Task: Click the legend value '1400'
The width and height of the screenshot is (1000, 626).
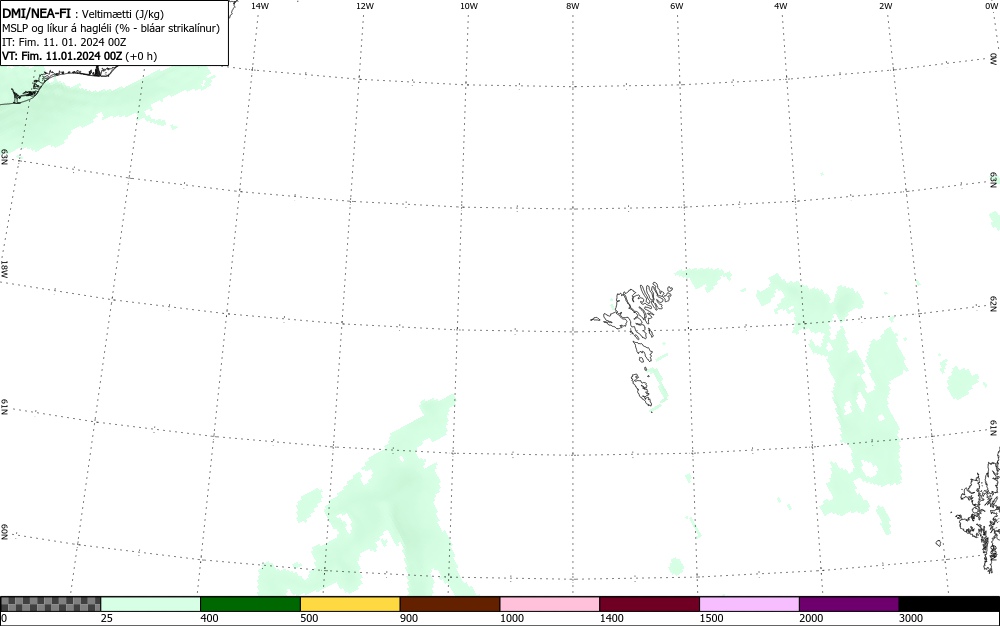Action: coord(612,618)
